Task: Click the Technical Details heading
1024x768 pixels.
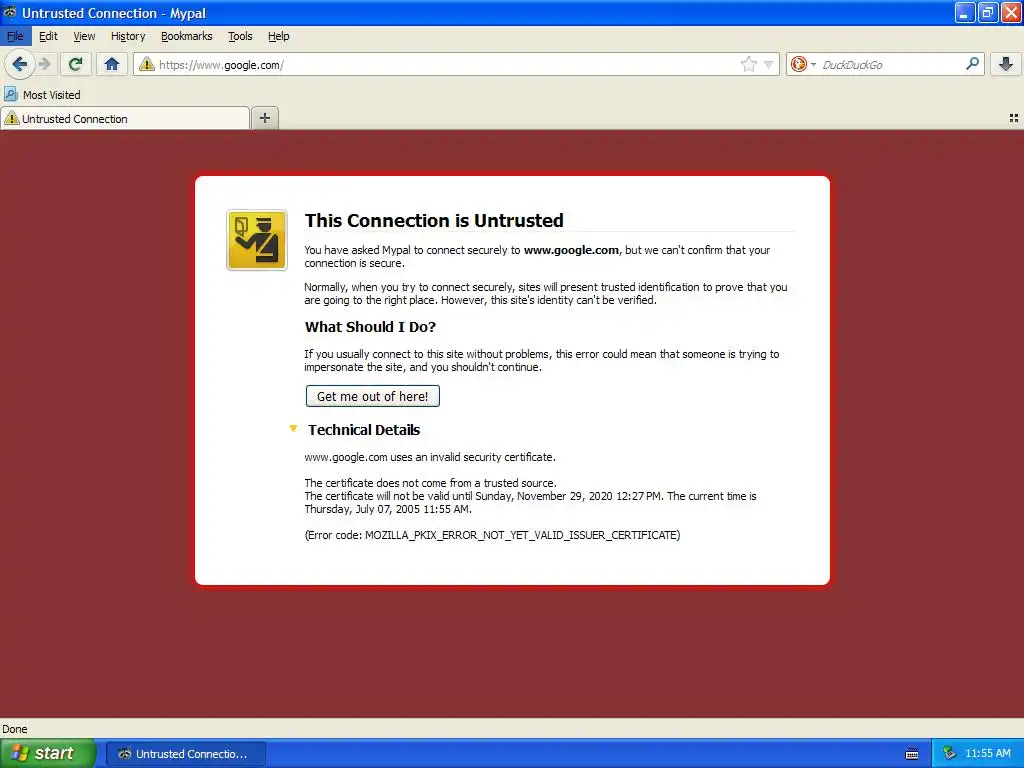Action: [x=364, y=430]
